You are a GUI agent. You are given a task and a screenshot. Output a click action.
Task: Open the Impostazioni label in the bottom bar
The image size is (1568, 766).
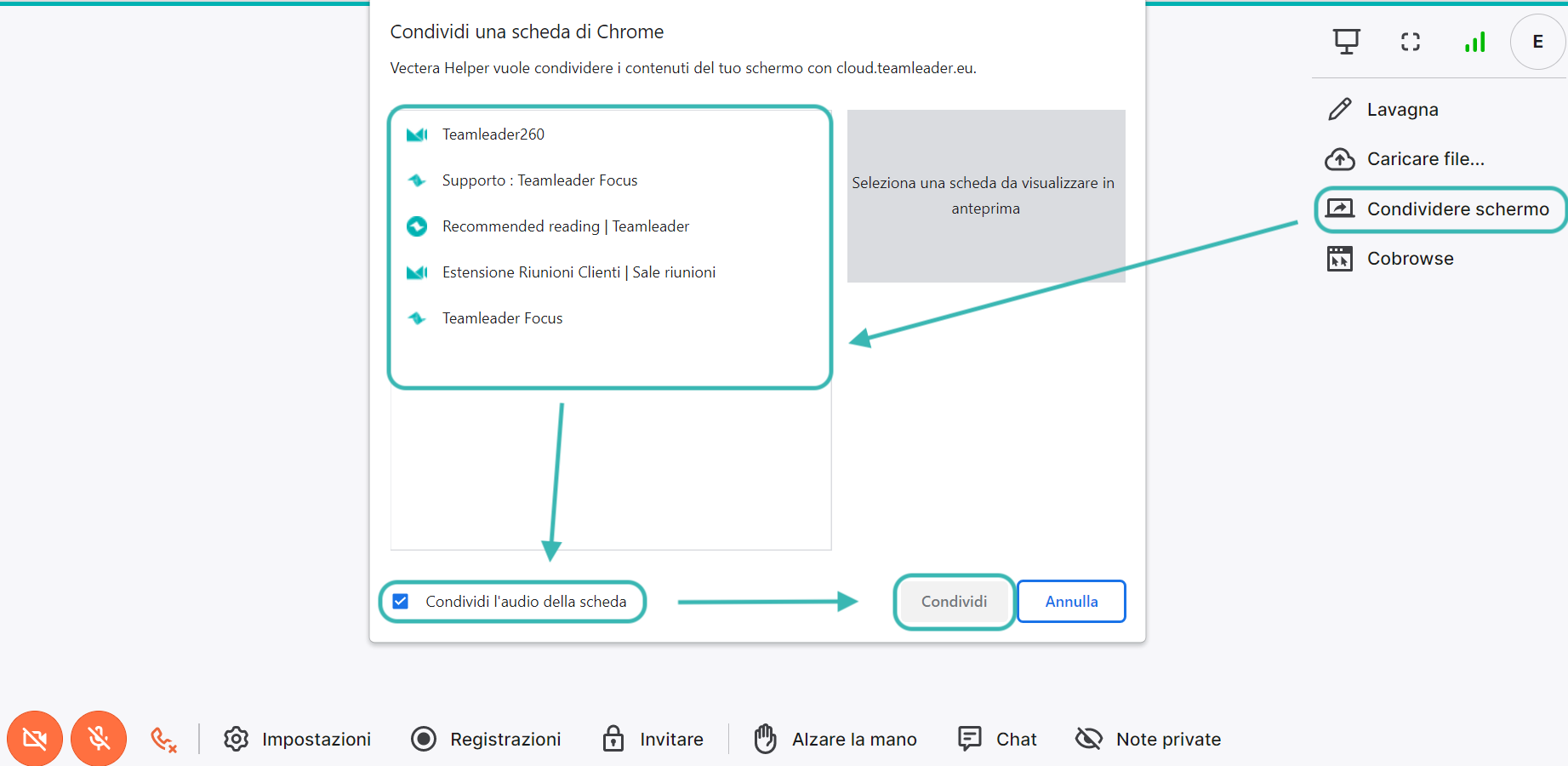tap(316, 739)
